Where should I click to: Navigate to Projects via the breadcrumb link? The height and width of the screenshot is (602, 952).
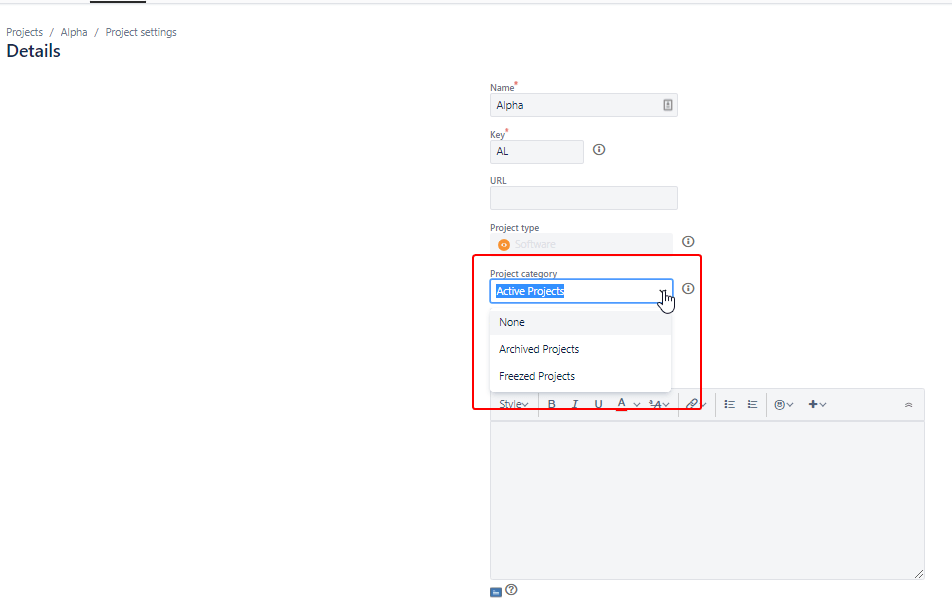[x=24, y=31]
